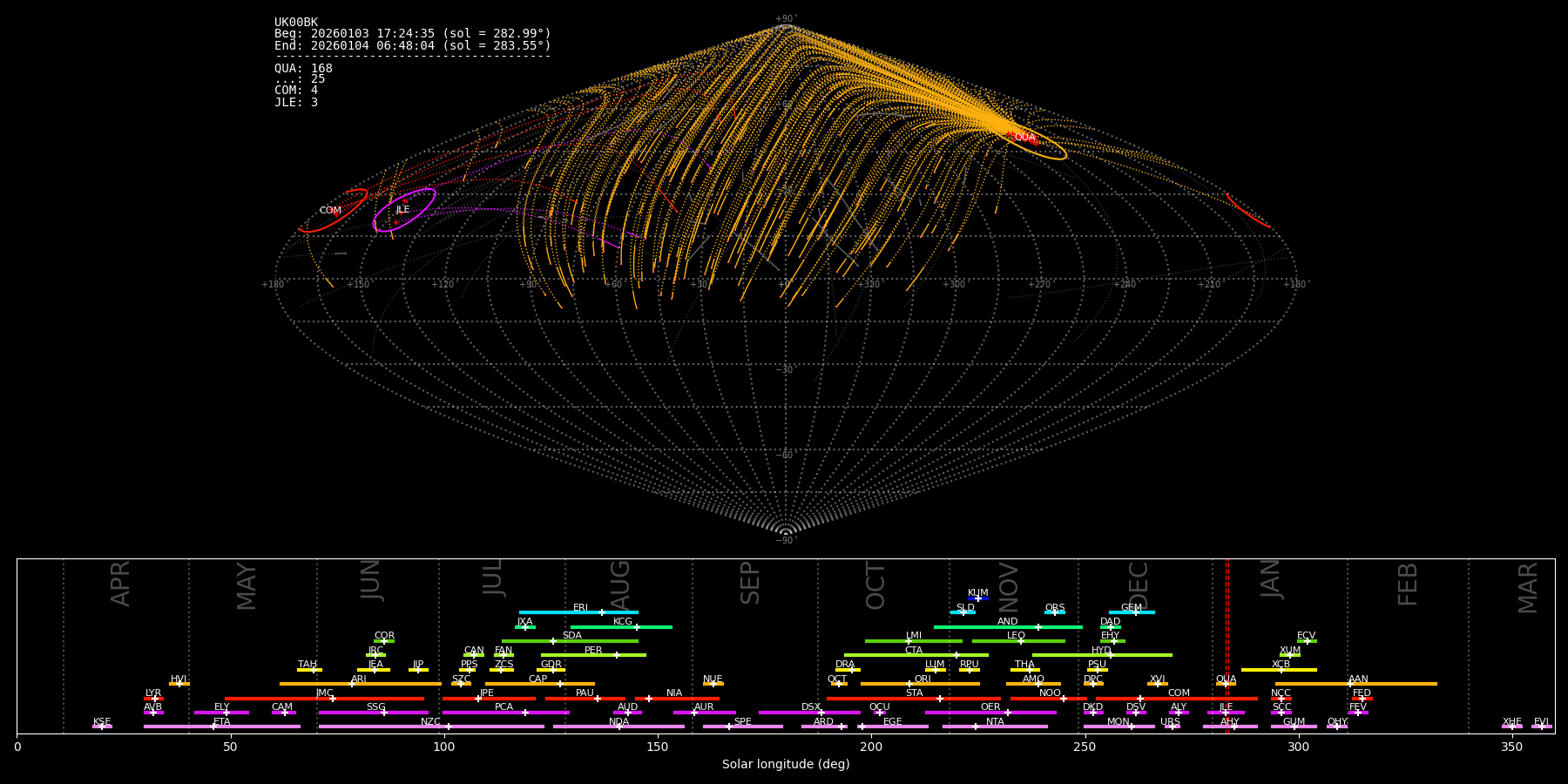Click the JLE label inside the magenta ellipse
This screenshot has height=784, width=1568.
[402, 209]
